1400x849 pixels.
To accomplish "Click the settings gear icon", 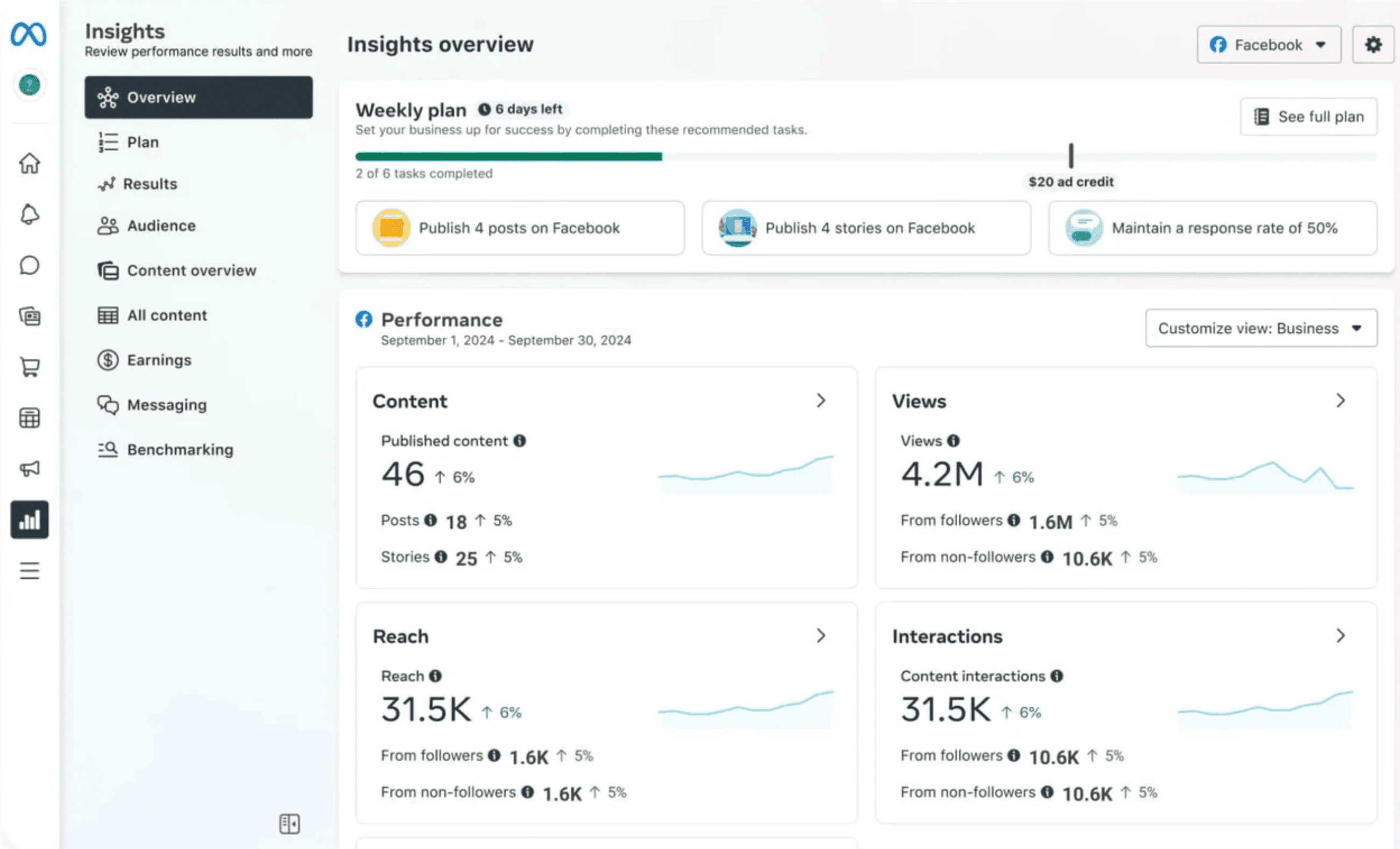I will [1373, 44].
